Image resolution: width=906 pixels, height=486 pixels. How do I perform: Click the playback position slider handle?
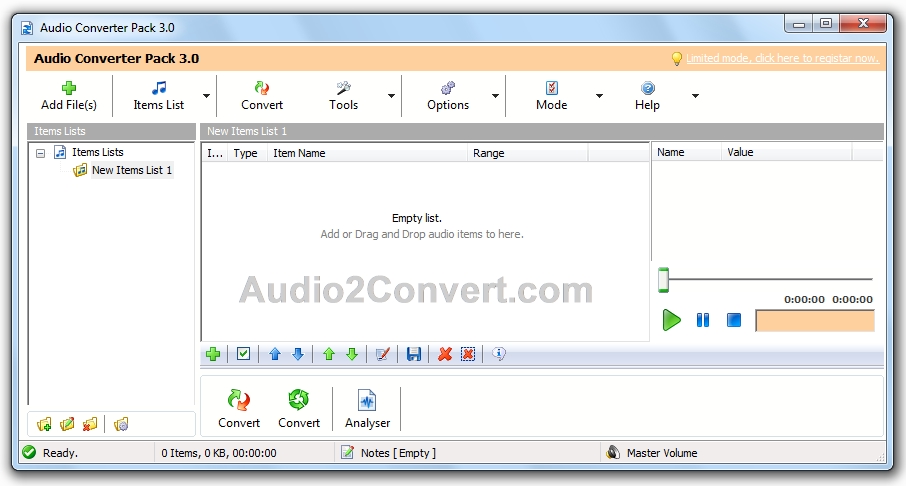click(663, 280)
